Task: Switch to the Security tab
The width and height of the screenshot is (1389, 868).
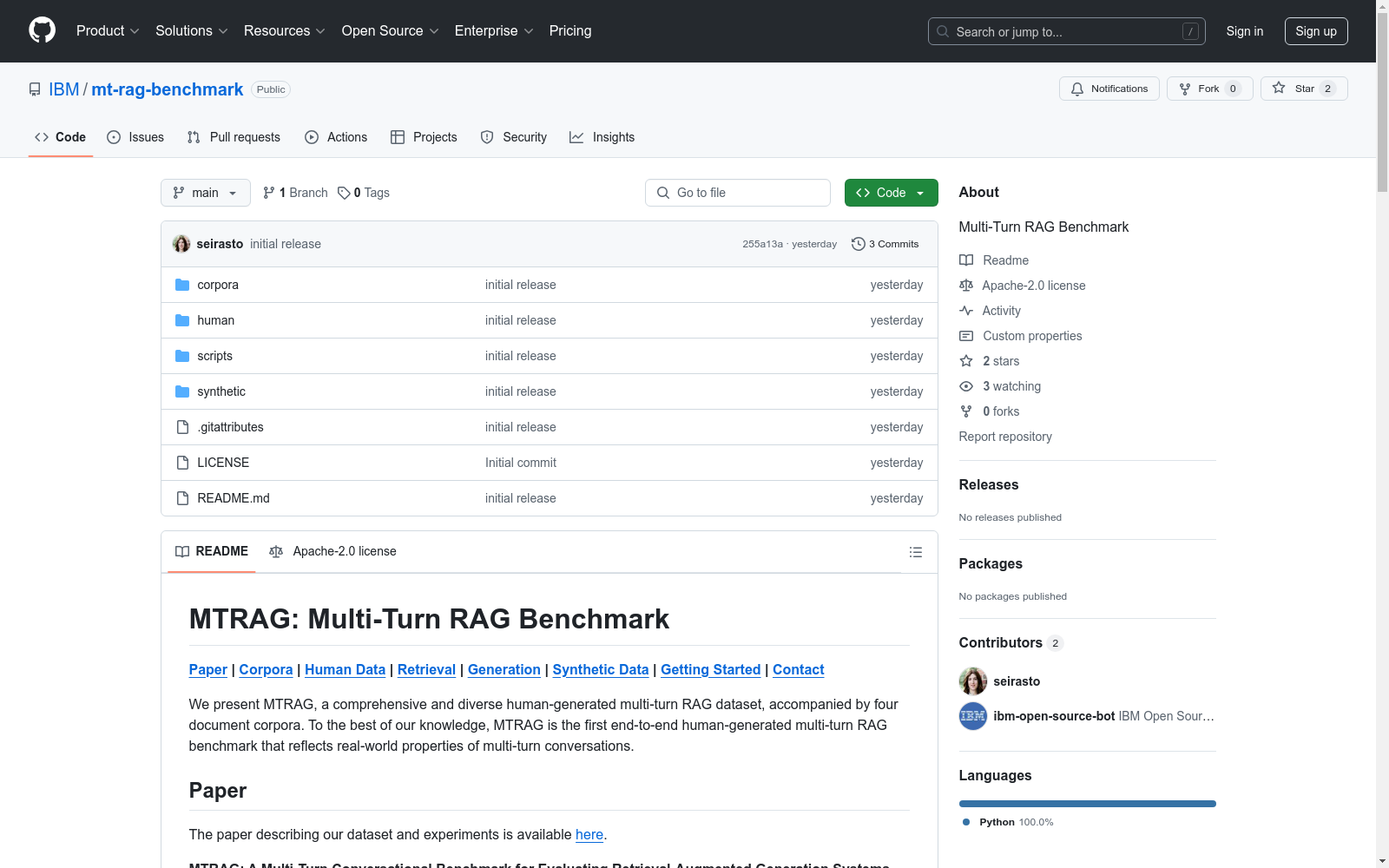Action: (x=514, y=137)
